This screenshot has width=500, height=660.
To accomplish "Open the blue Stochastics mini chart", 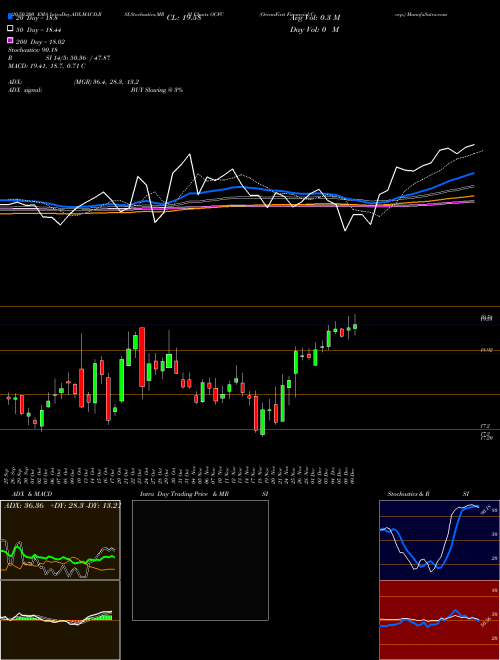I will click(439, 540).
